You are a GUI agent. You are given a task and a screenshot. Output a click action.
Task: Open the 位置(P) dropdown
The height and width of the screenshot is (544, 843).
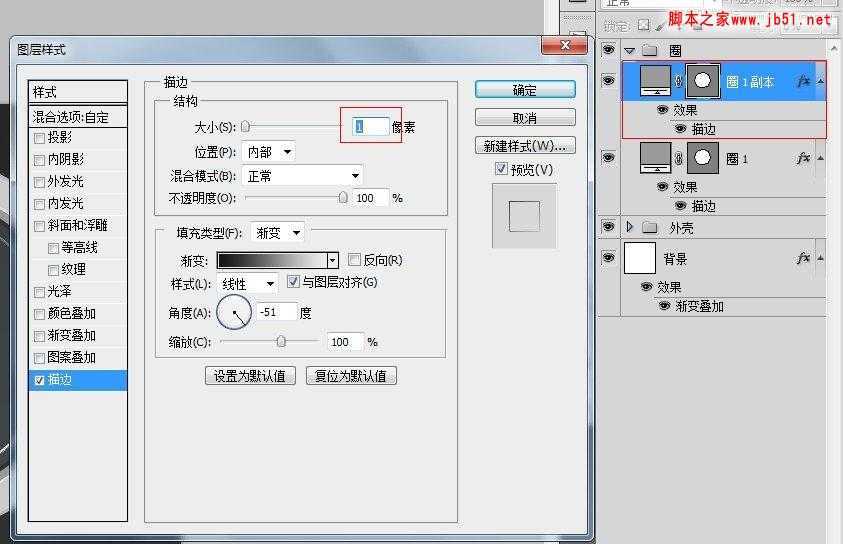(x=268, y=152)
